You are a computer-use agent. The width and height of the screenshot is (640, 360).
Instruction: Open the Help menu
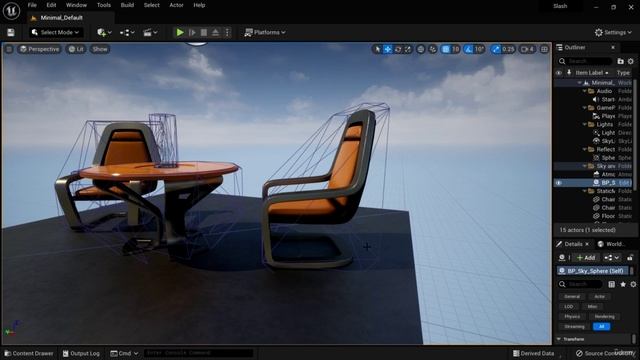(x=199, y=5)
